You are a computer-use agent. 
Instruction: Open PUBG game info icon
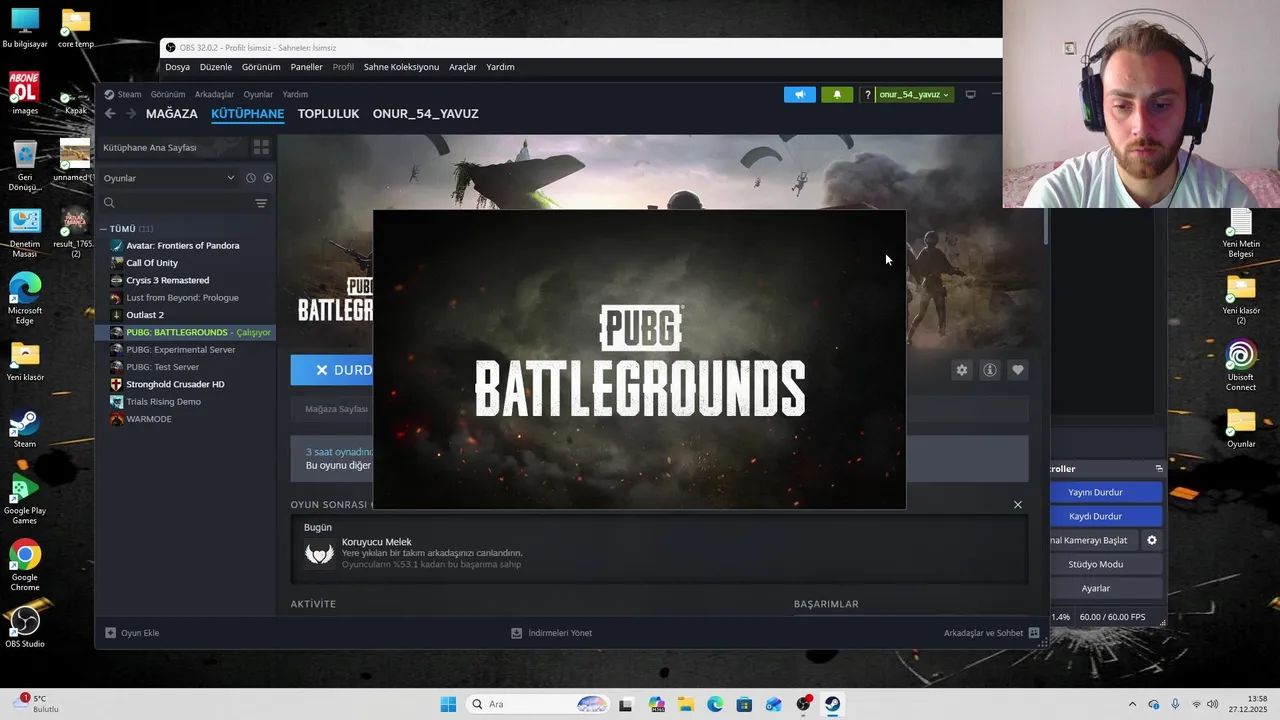(x=990, y=370)
